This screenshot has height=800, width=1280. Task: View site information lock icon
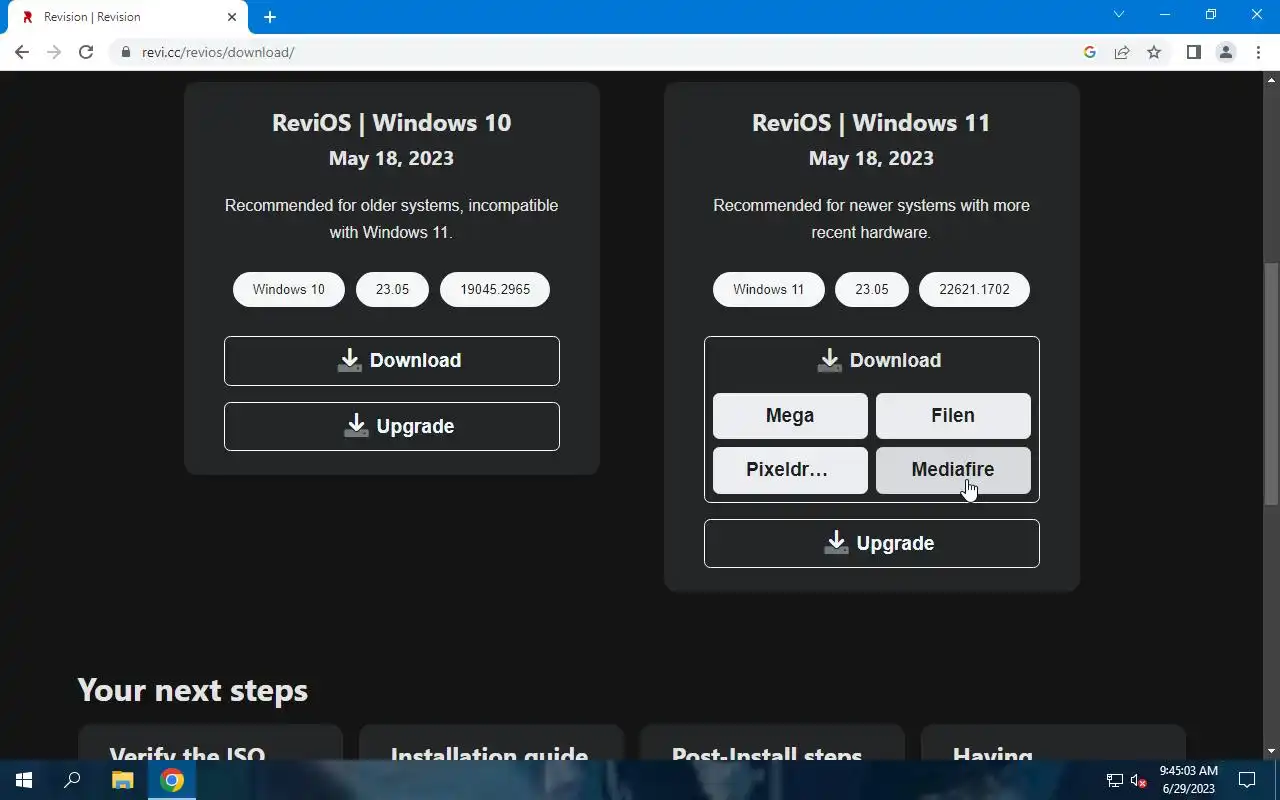click(126, 52)
